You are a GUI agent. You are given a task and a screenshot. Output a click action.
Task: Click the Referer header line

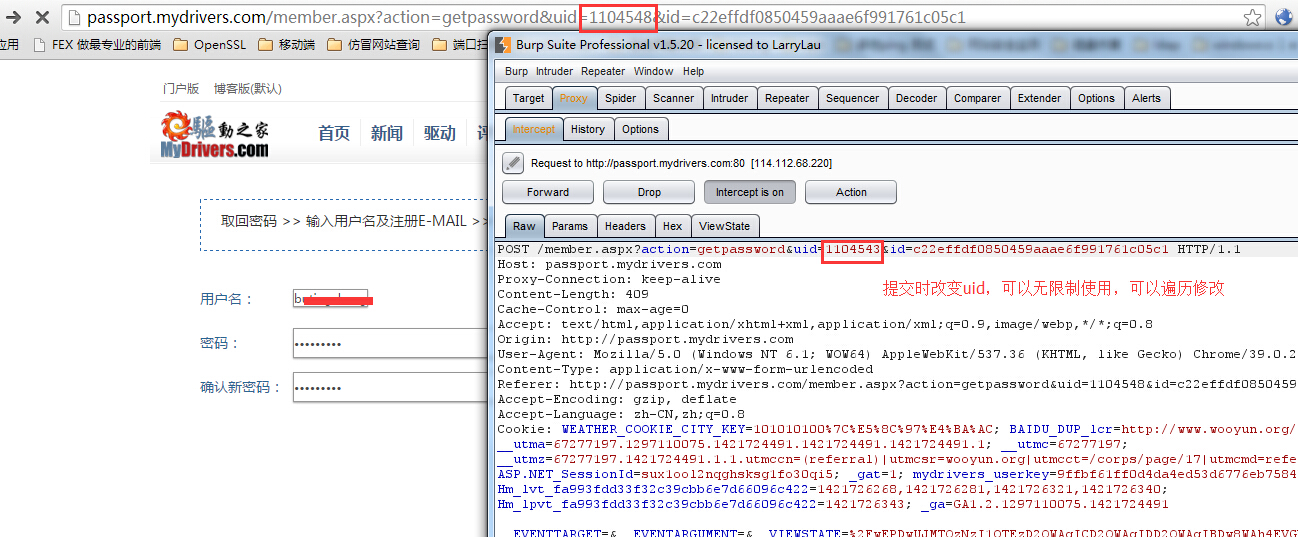pyautogui.click(x=897, y=384)
